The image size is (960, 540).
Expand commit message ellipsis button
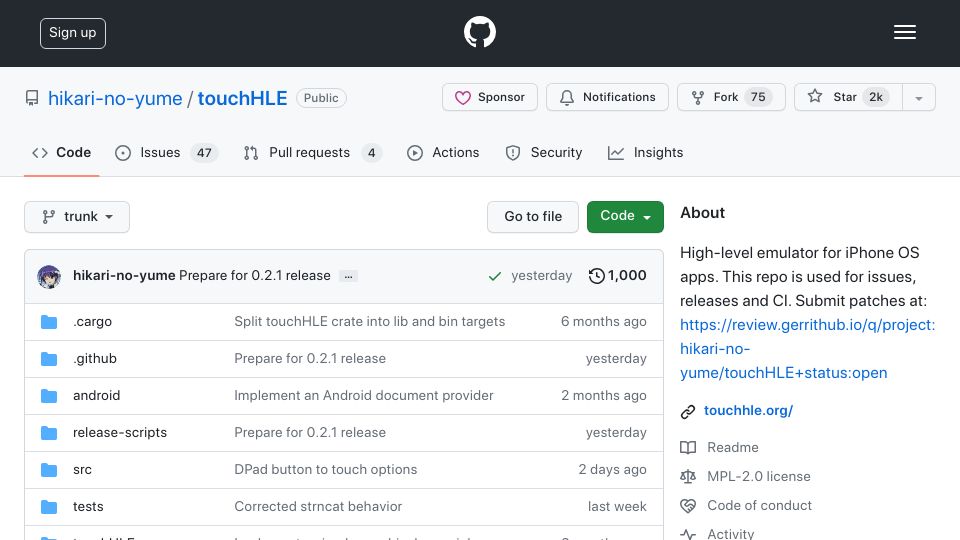tap(348, 276)
